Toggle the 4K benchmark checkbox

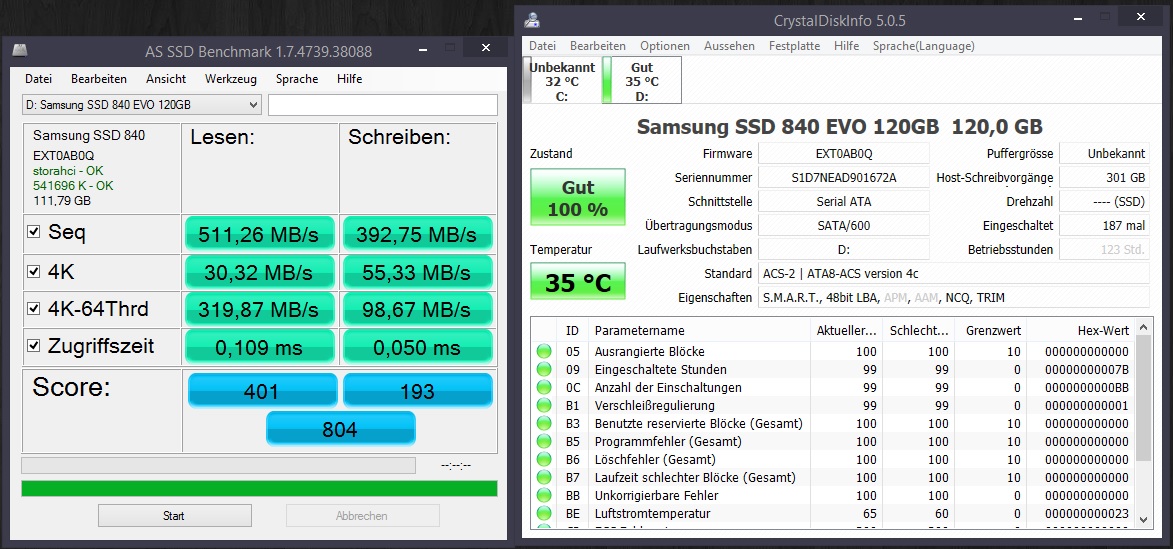pyautogui.click(x=33, y=272)
